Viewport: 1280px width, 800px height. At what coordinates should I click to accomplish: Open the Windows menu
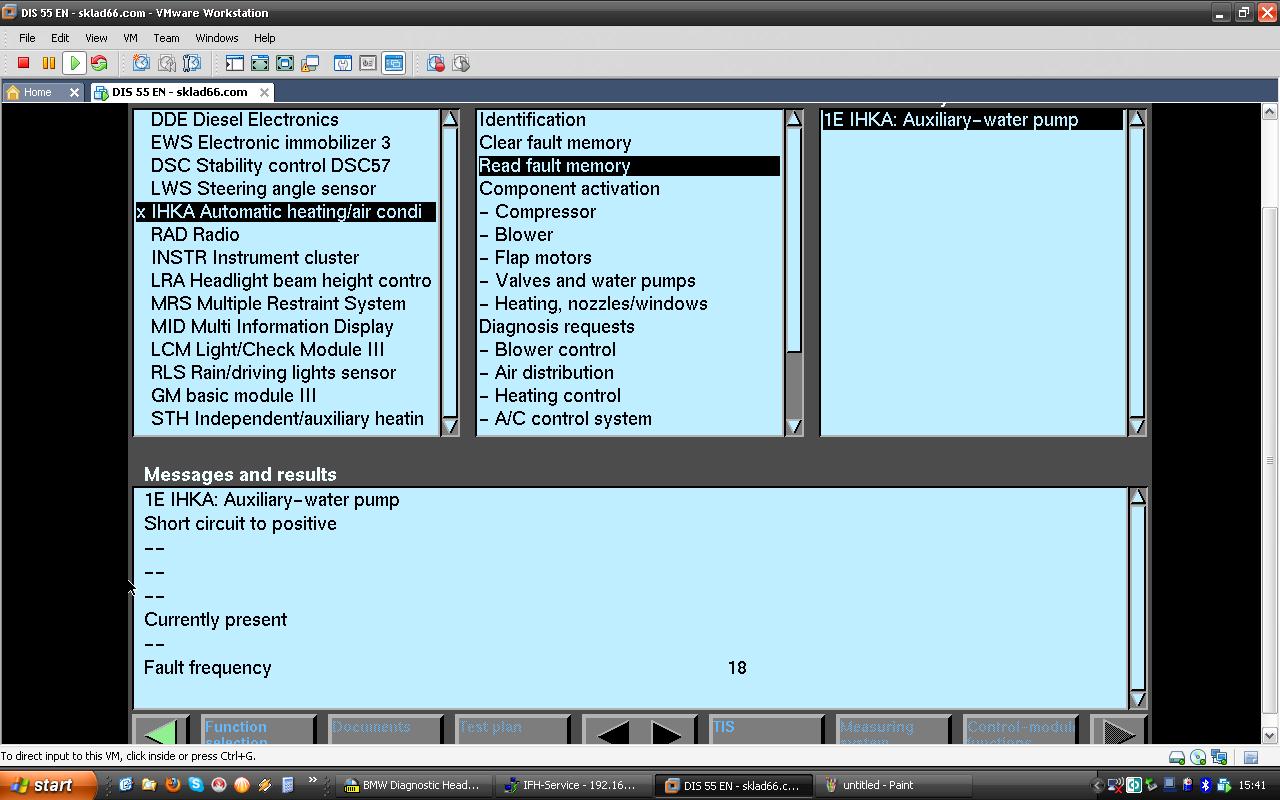point(217,38)
